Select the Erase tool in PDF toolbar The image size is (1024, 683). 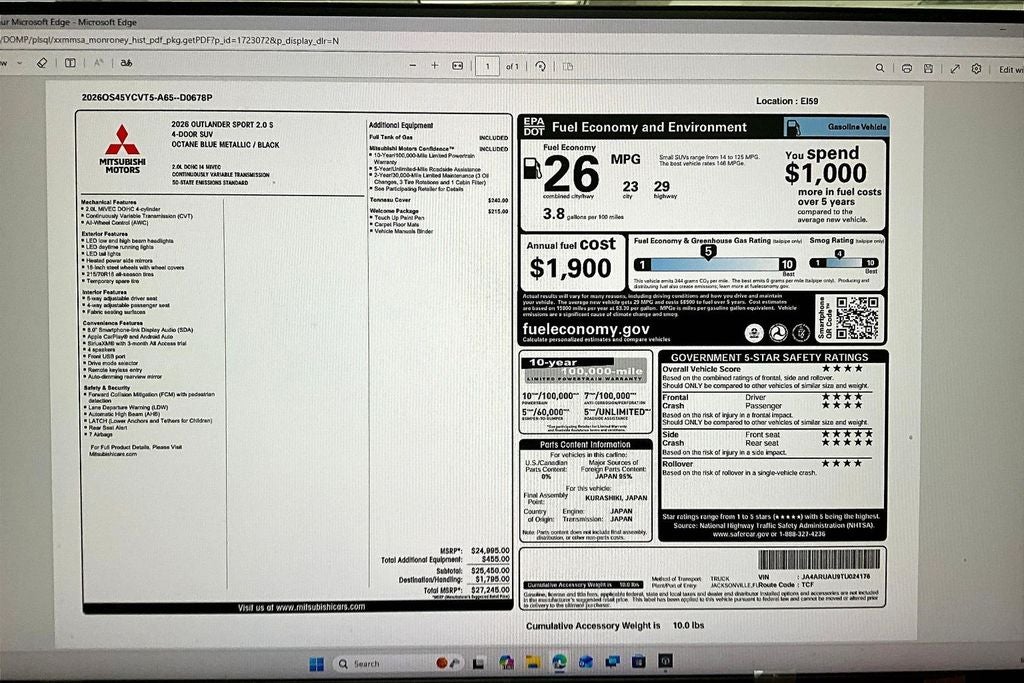[x=42, y=63]
